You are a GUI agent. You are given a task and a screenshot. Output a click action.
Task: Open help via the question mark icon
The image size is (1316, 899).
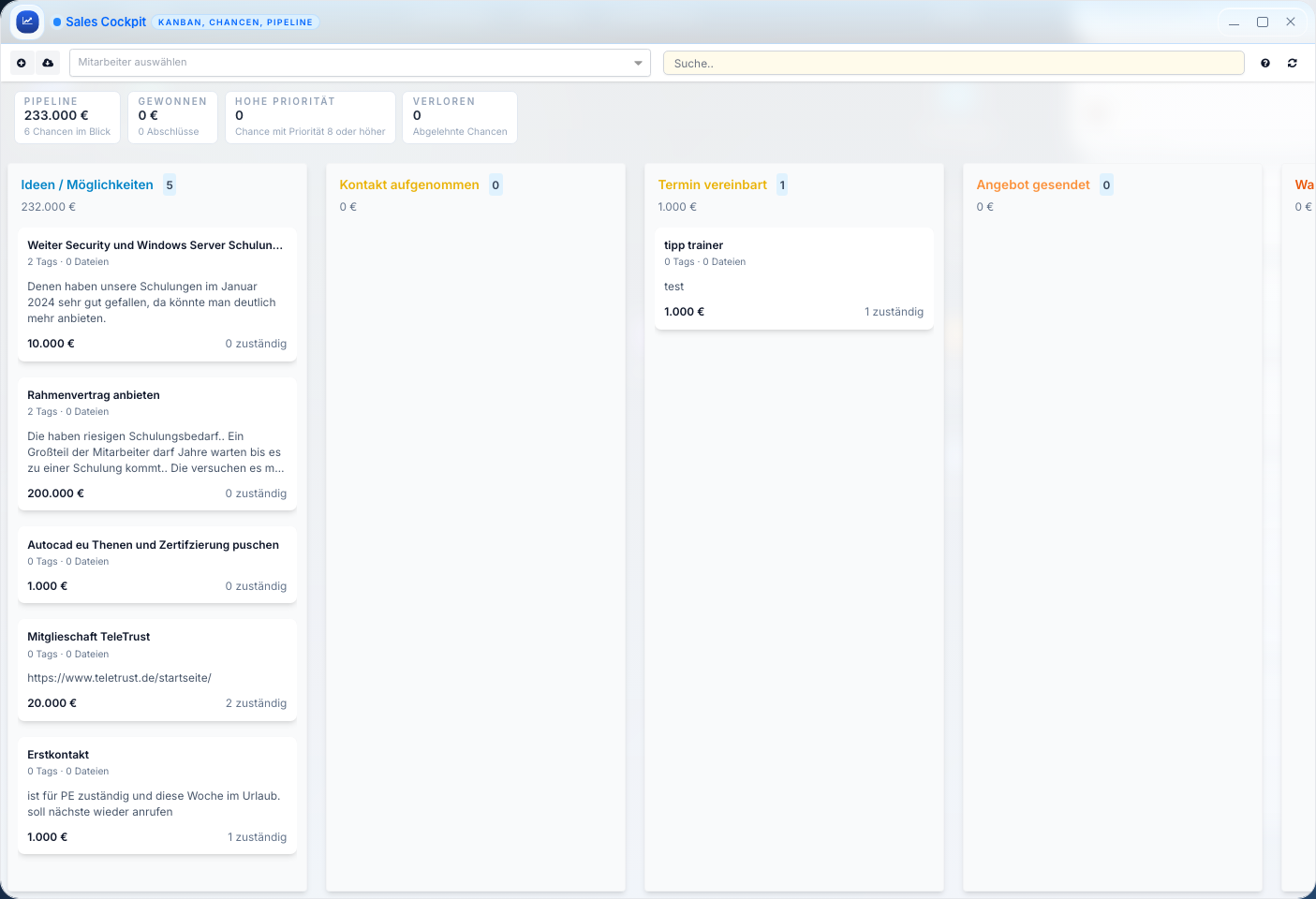pos(1265,63)
